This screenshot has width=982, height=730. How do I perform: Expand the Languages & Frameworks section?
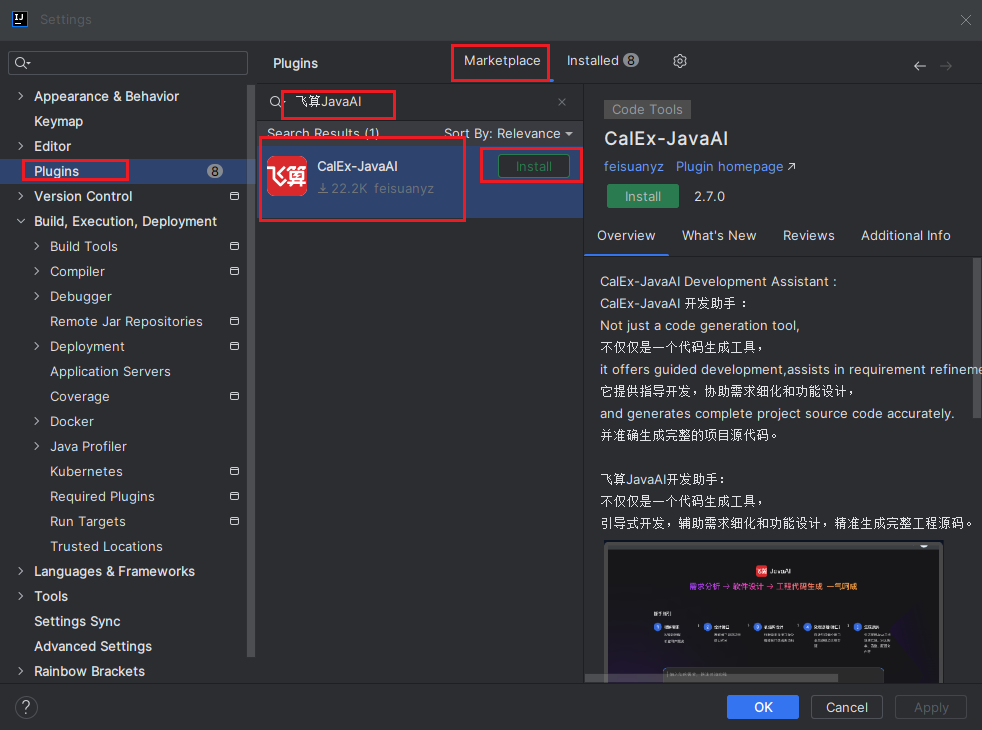point(21,571)
